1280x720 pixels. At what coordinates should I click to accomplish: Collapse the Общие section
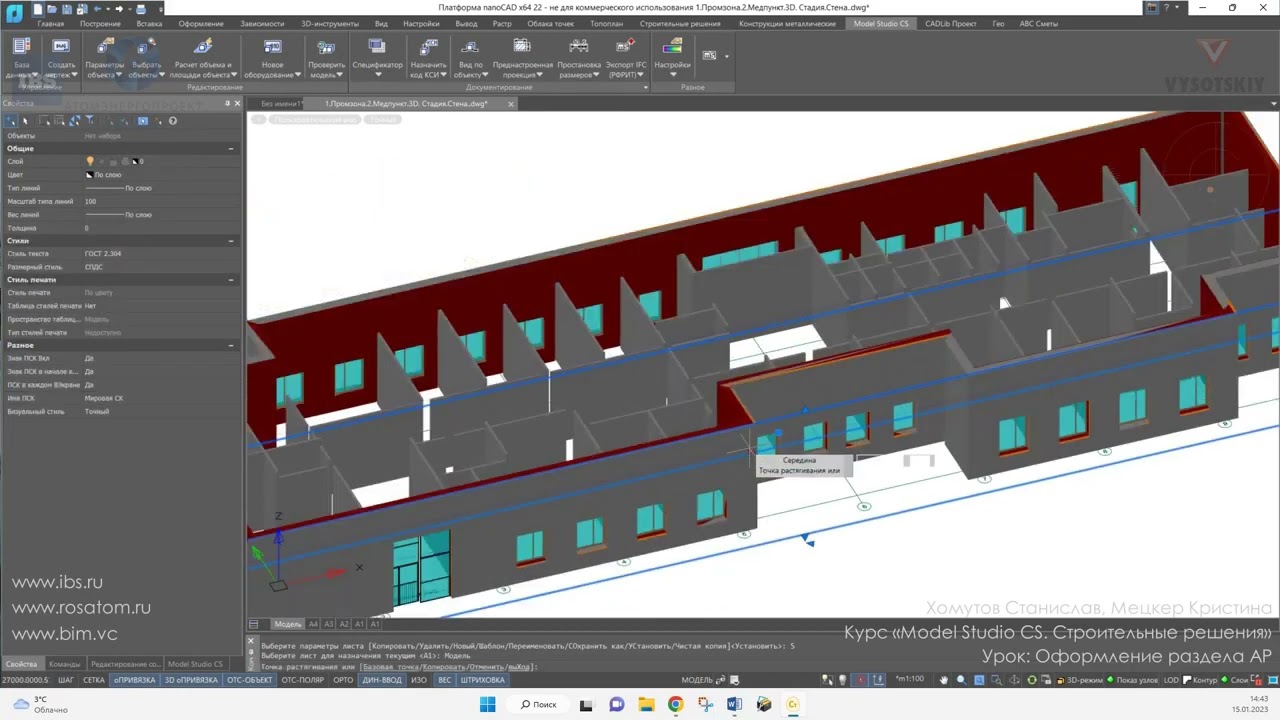point(231,149)
